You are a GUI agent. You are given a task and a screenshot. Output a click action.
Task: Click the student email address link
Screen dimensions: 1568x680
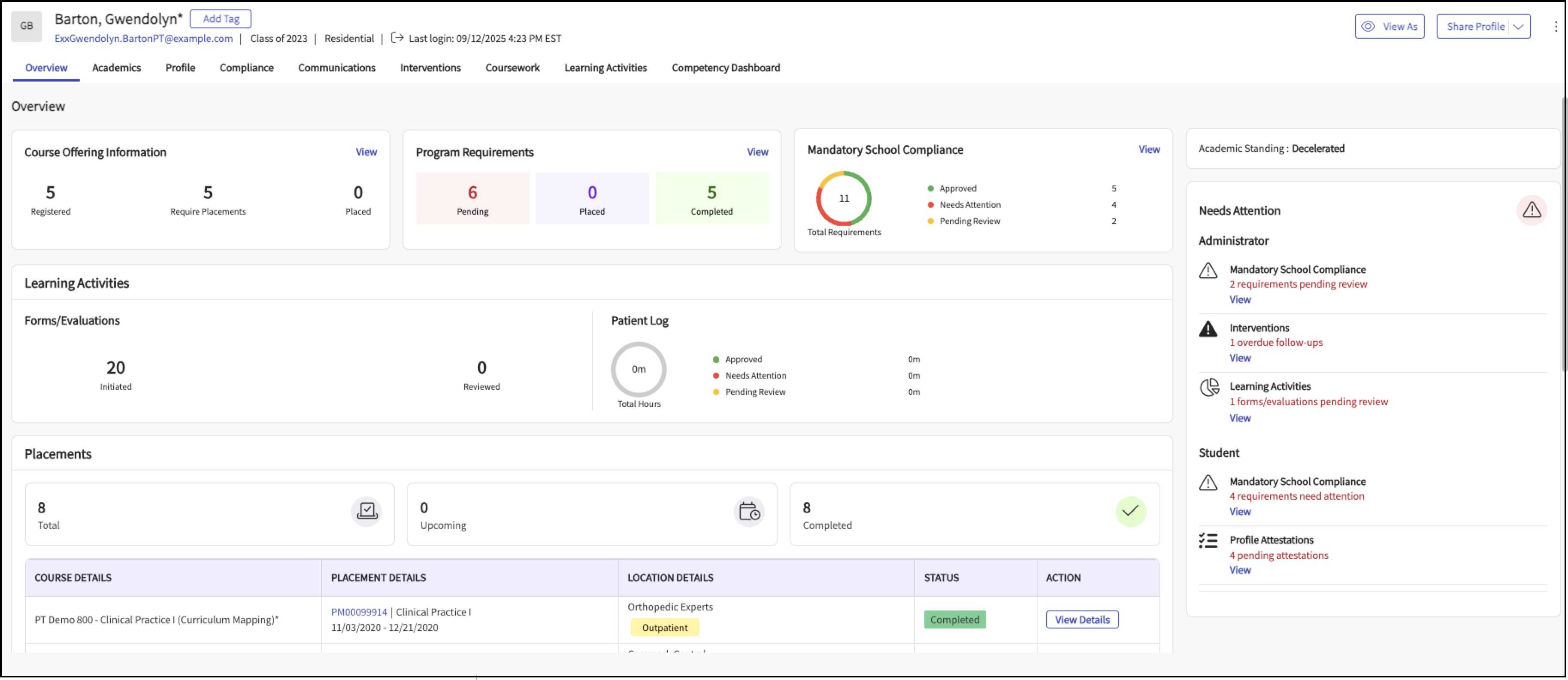click(x=143, y=38)
